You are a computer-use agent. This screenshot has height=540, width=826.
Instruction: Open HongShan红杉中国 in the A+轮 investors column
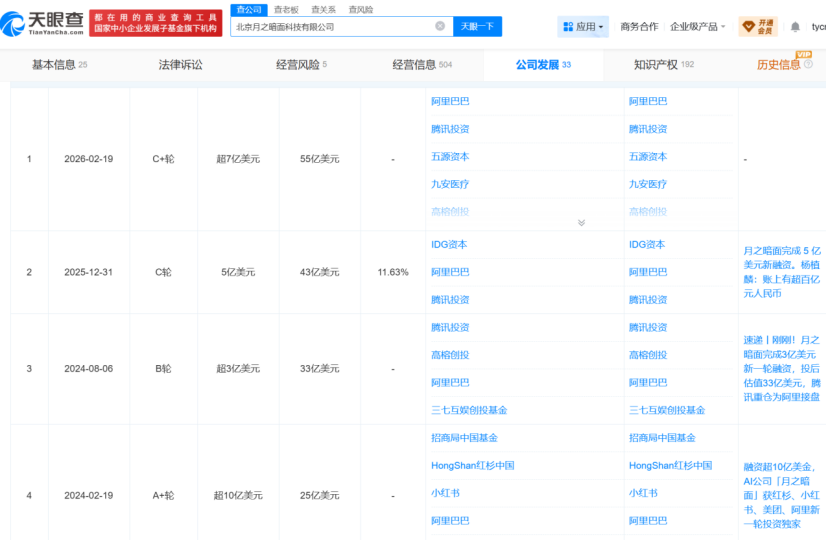pos(473,465)
